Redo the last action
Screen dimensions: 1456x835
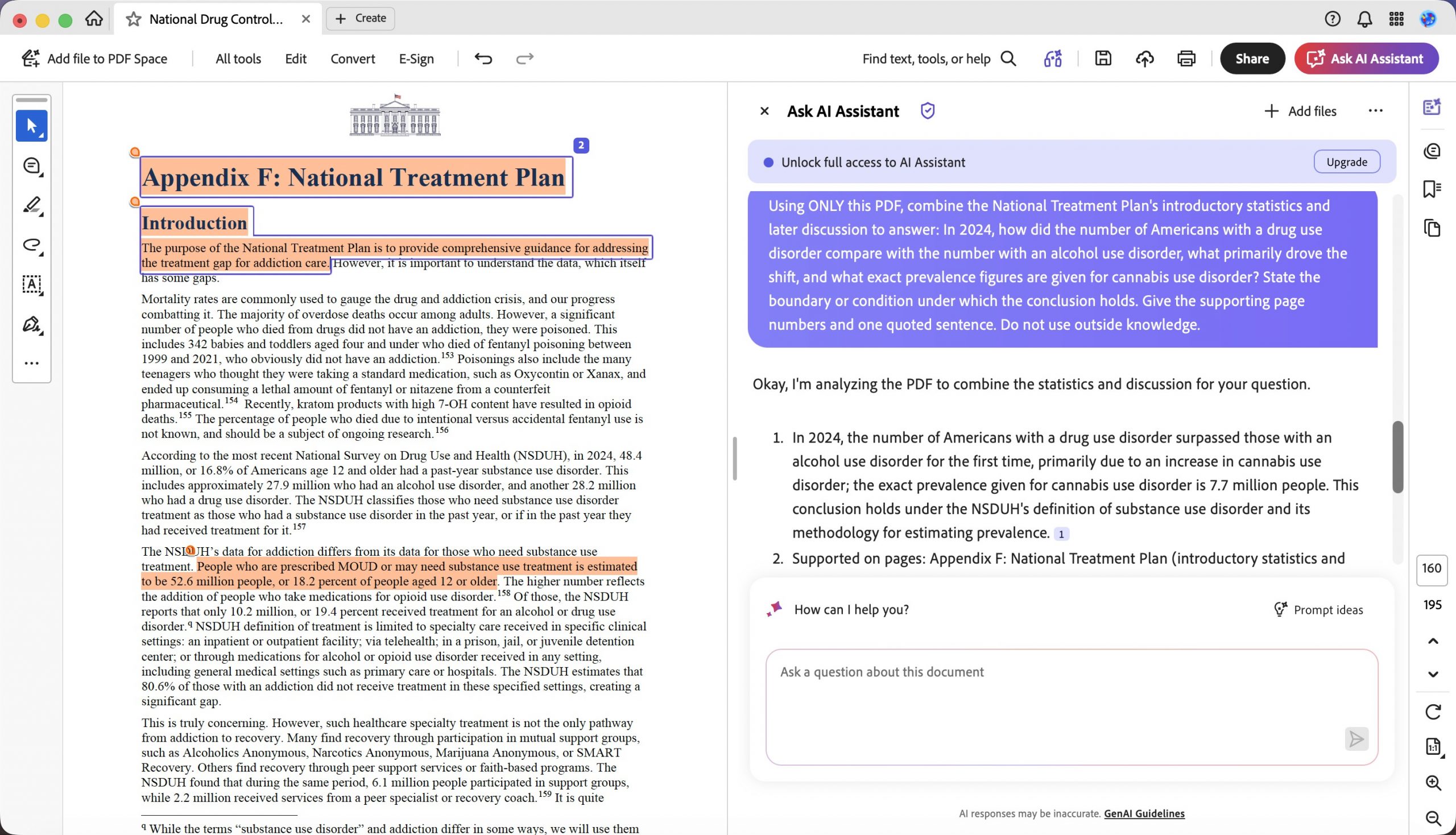coord(525,59)
